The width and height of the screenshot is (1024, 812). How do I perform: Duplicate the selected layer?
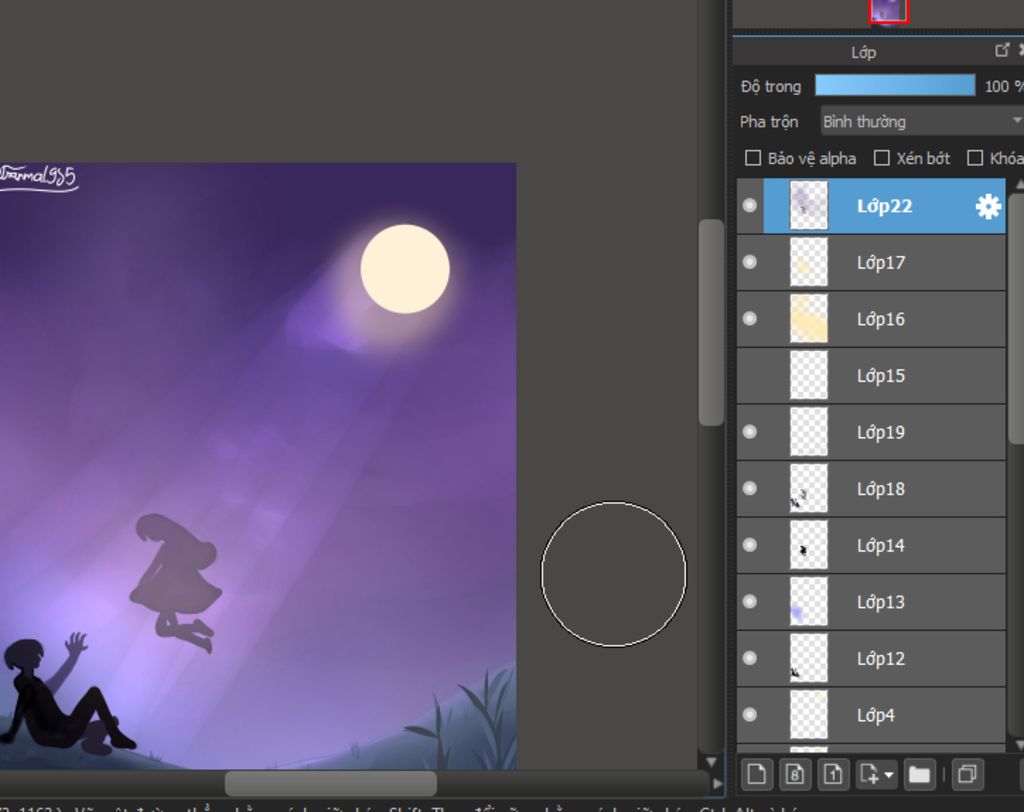[966, 774]
